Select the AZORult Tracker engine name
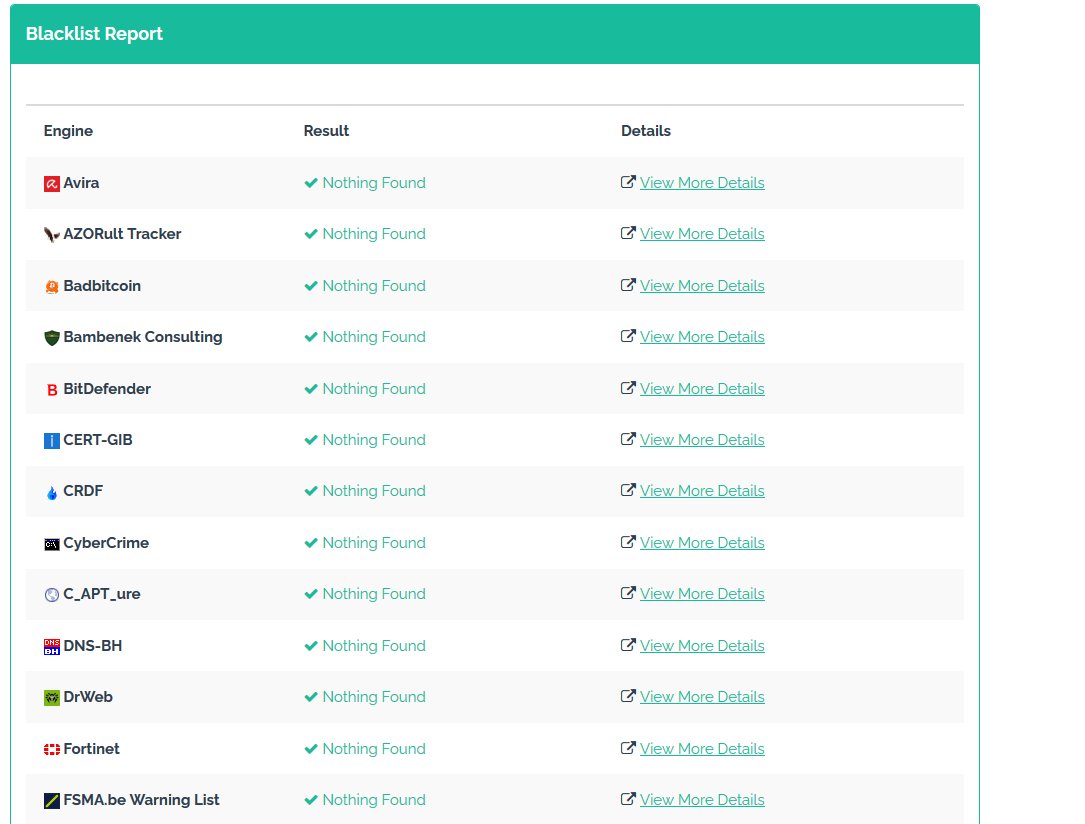 point(122,234)
